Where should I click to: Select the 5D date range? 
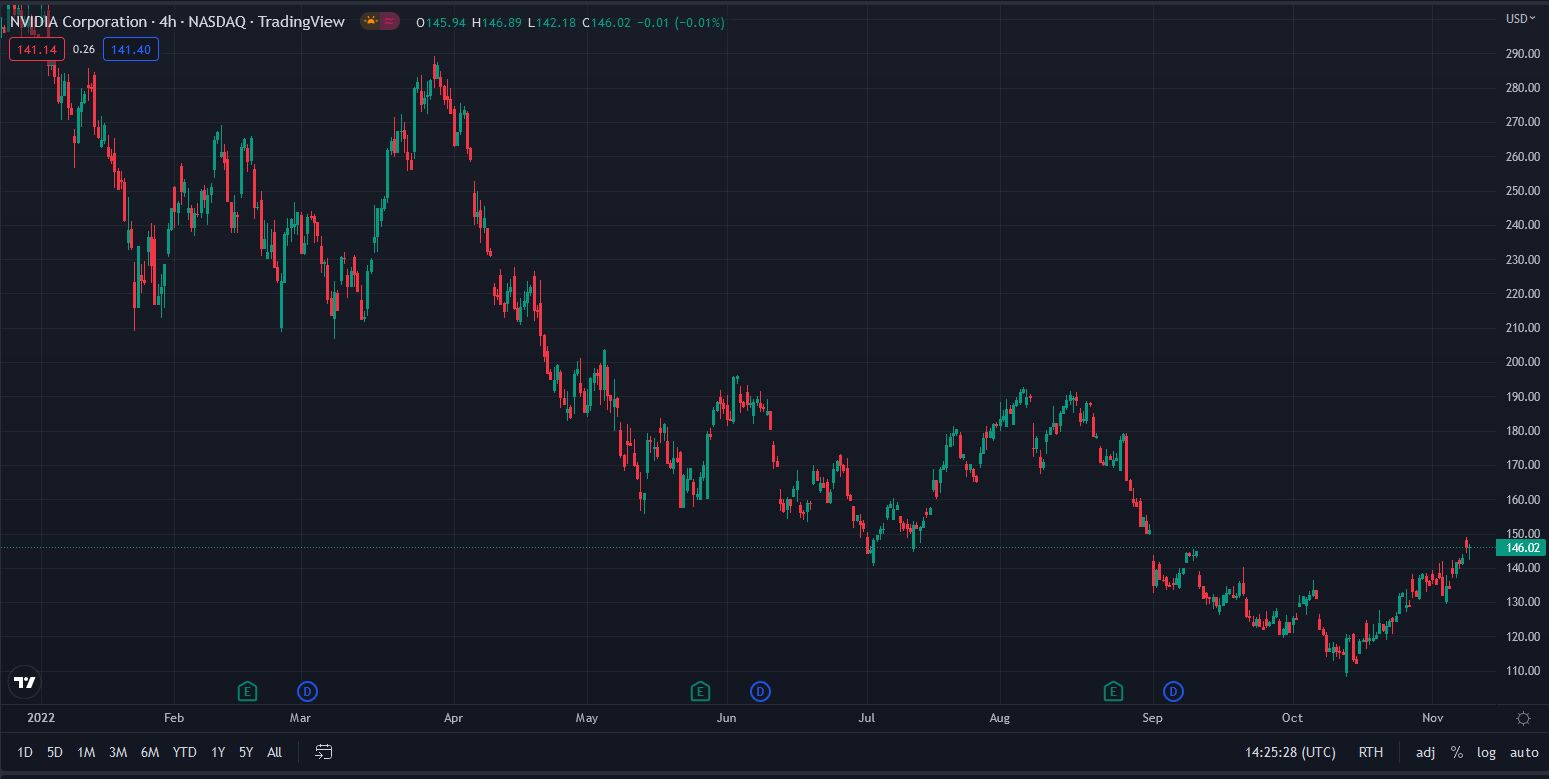[x=55, y=752]
